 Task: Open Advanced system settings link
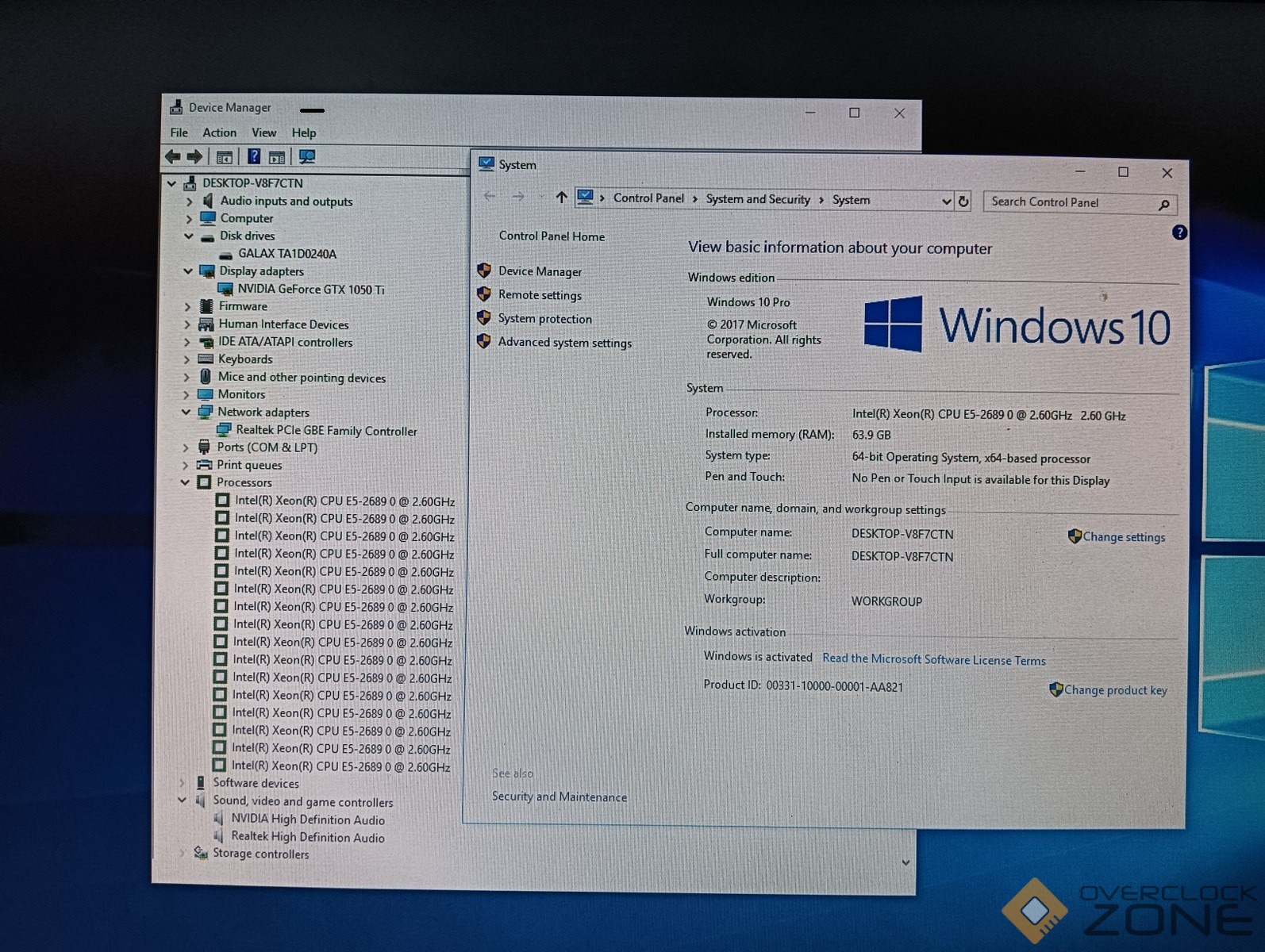tap(565, 343)
